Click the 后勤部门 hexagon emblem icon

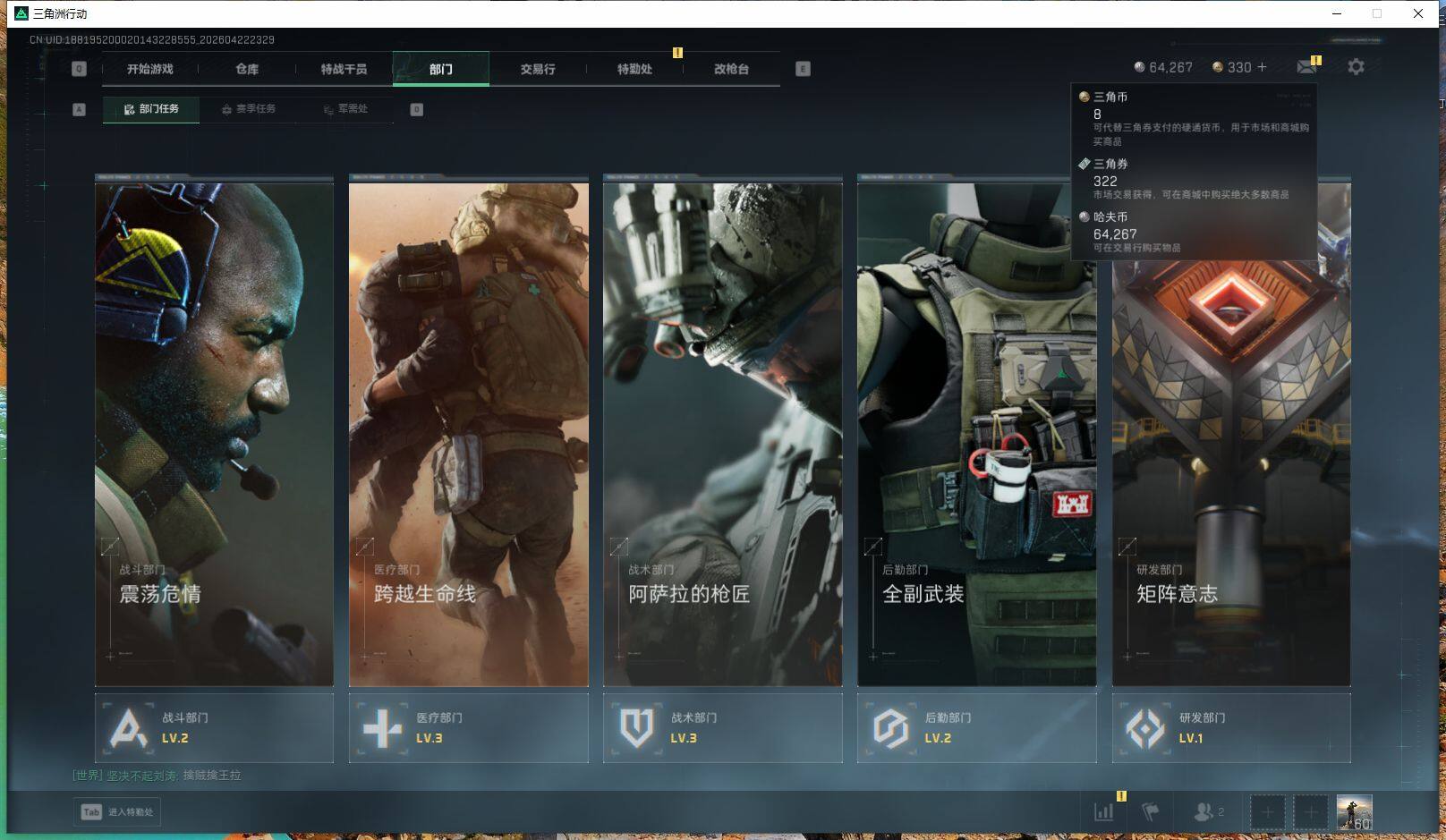(890, 728)
